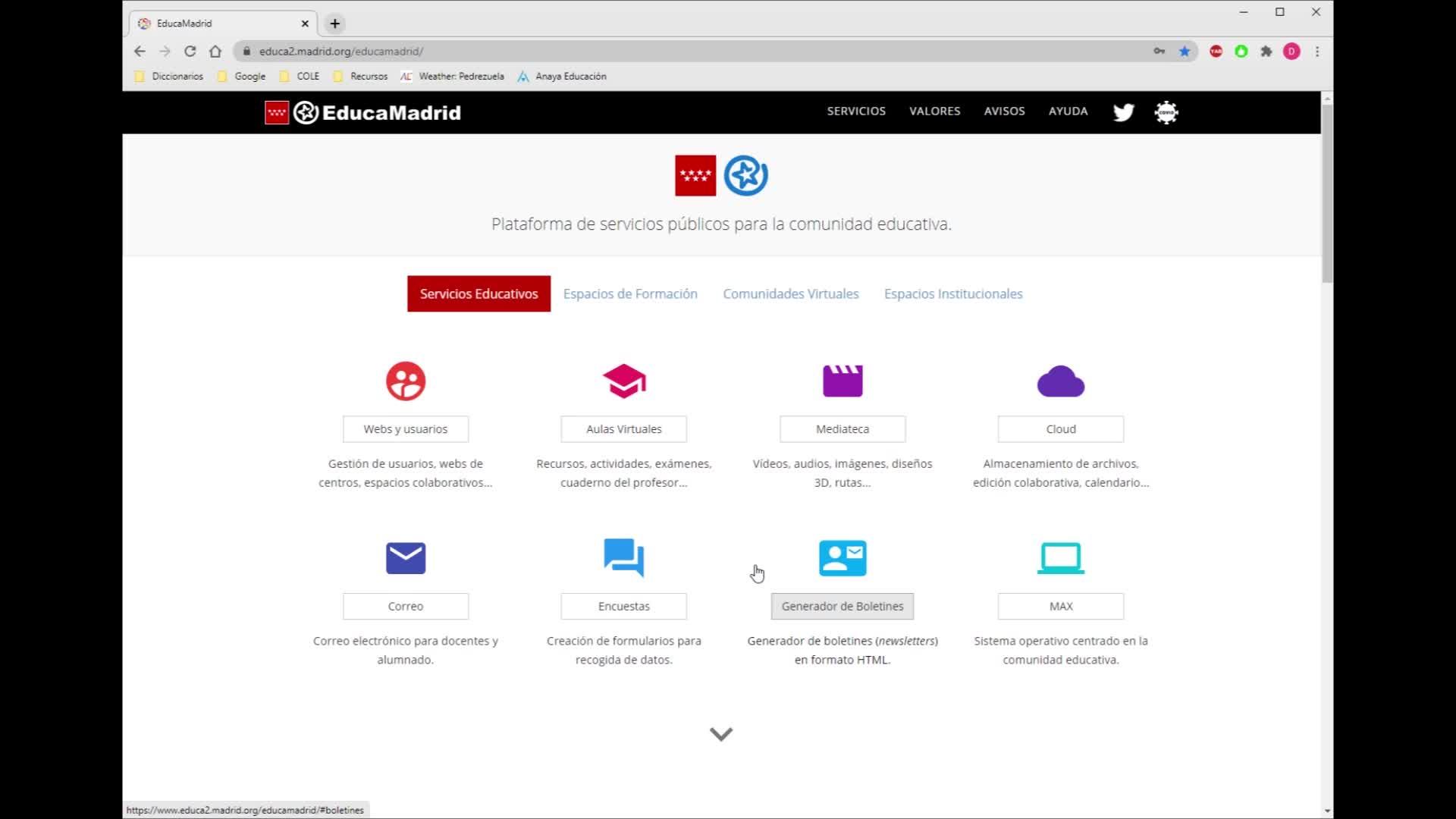Screen dimensions: 1456x819
Task: Open the Encuestas chat bubbles icon
Action: click(x=623, y=558)
